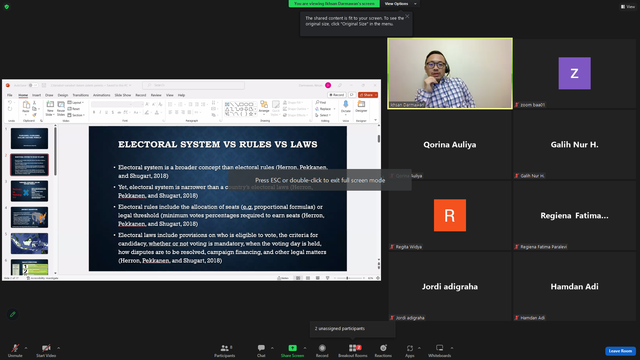Screen dimensions: 640x360
Task: Switch to PowerPoint Transitions tab
Action: (x=80, y=95)
